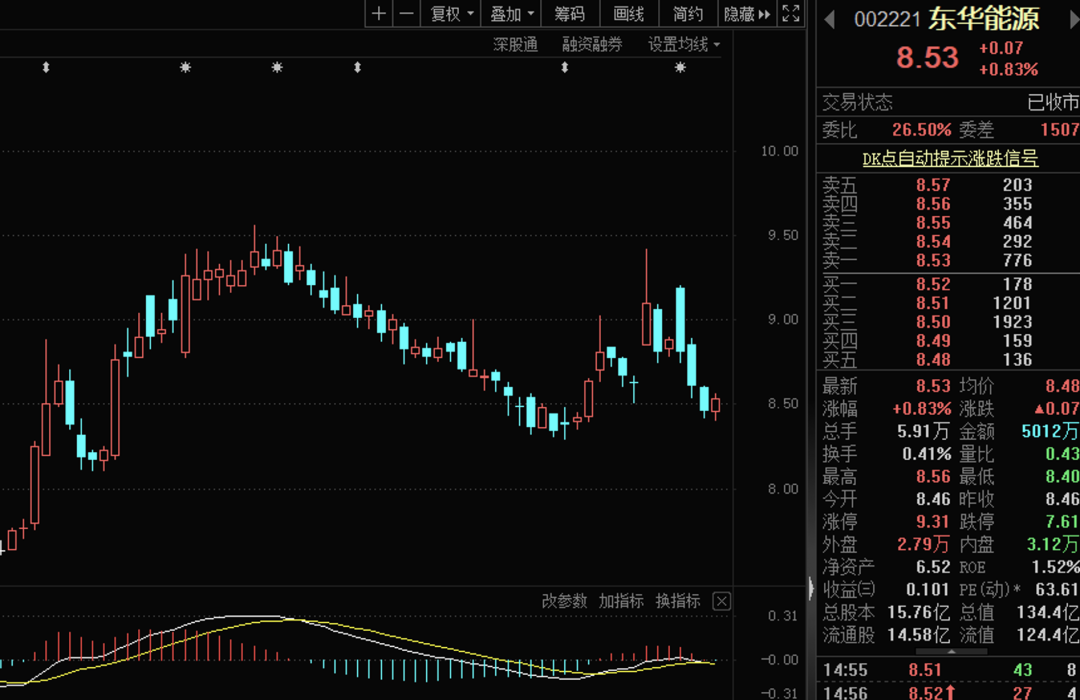The image size is (1080, 700).
Task: Close the MACD indicator panel
Action: click(x=721, y=601)
